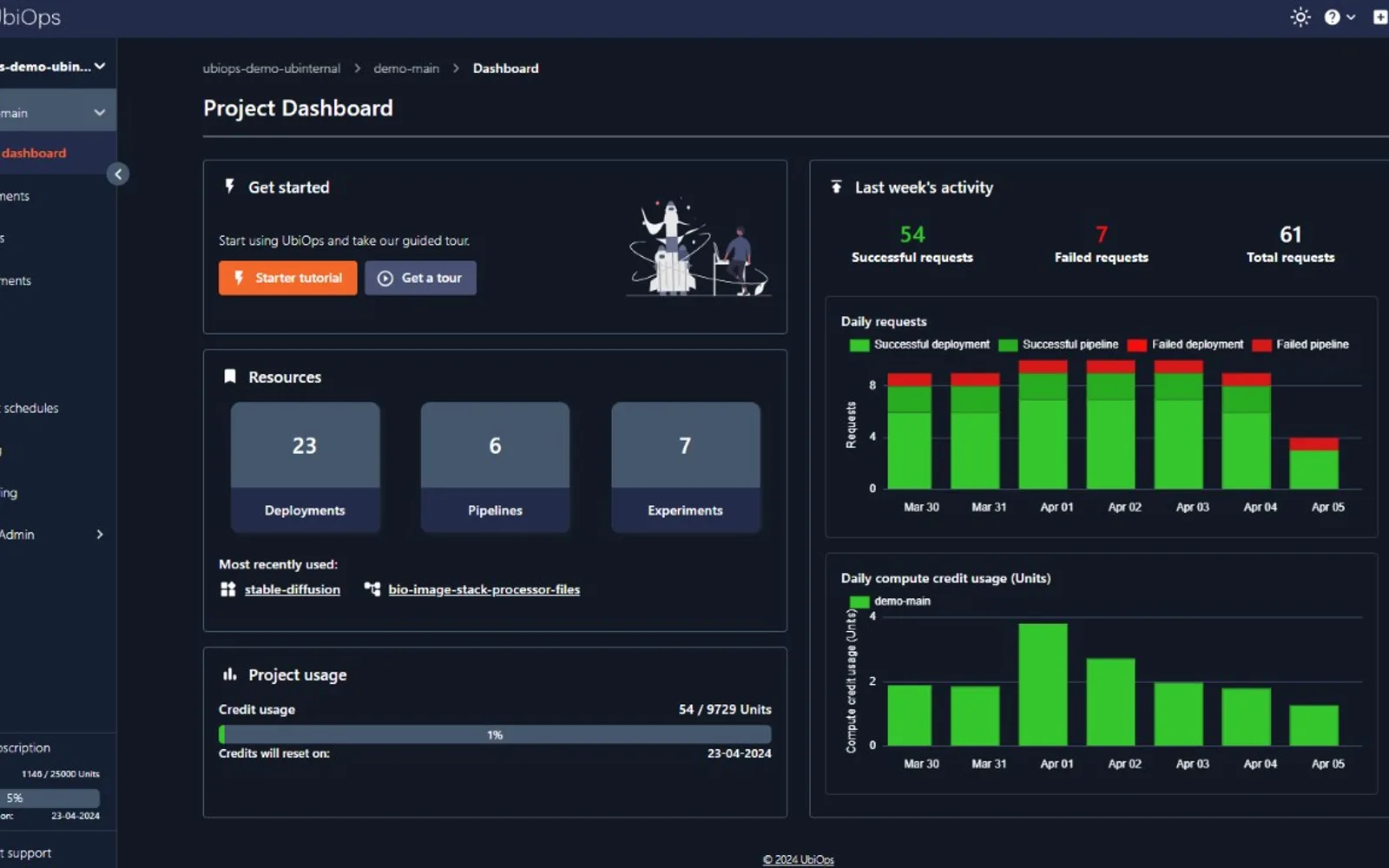Open the 7 Experiments card
This screenshot has height=868, width=1389.
click(x=685, y=467)
